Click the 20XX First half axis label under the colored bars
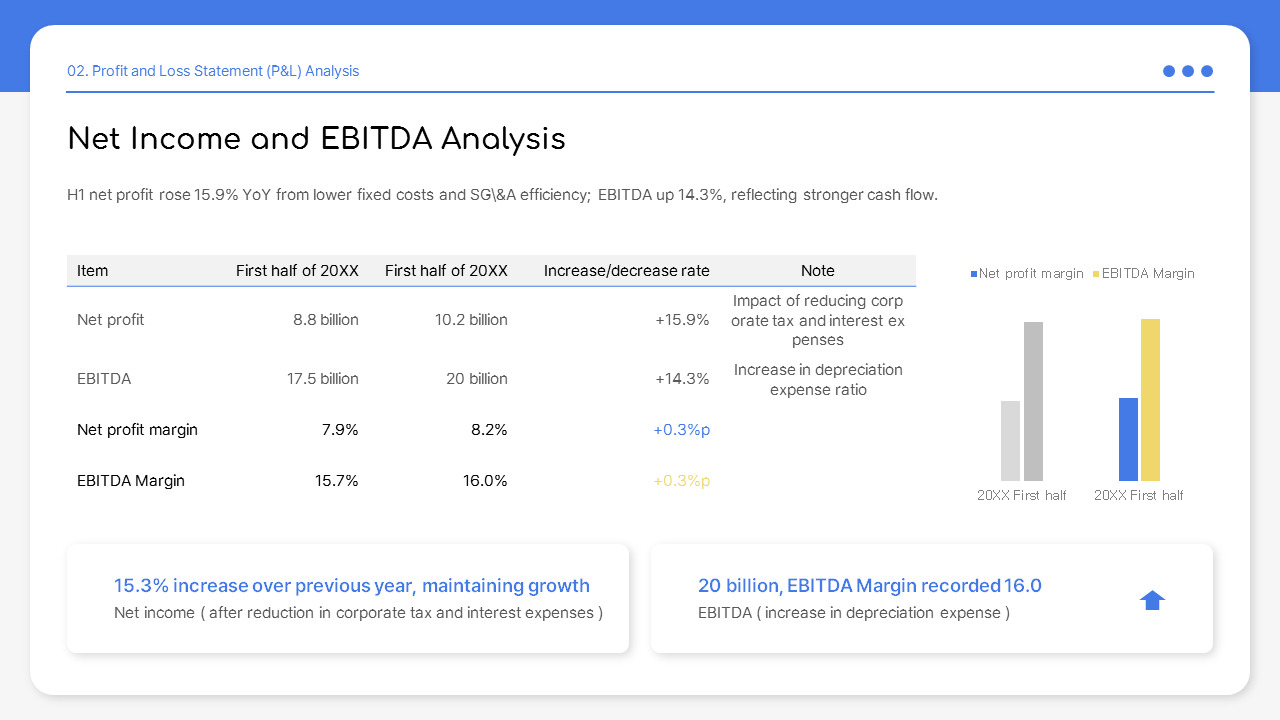 [1138, 495]
